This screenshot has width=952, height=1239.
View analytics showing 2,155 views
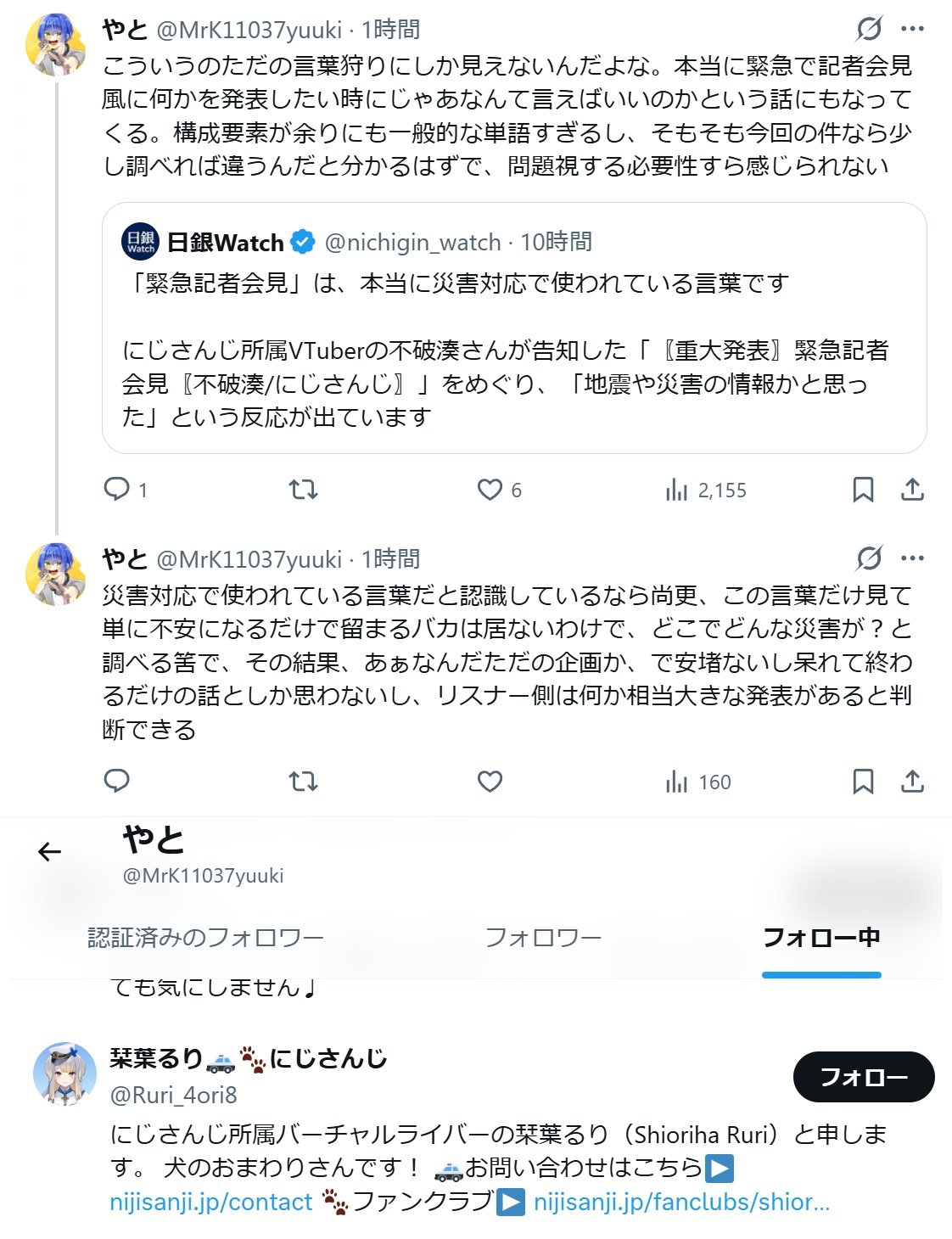(x=706, y=490)
